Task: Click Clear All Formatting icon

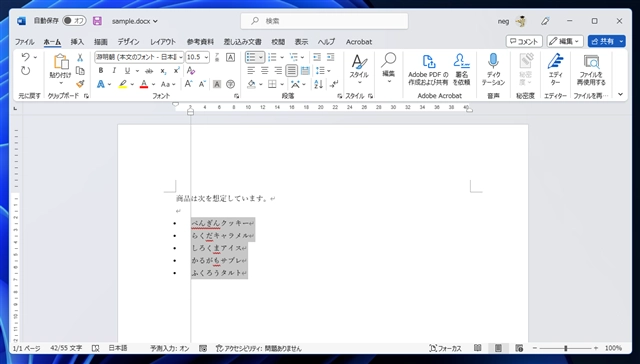Action: pos(191,71)
